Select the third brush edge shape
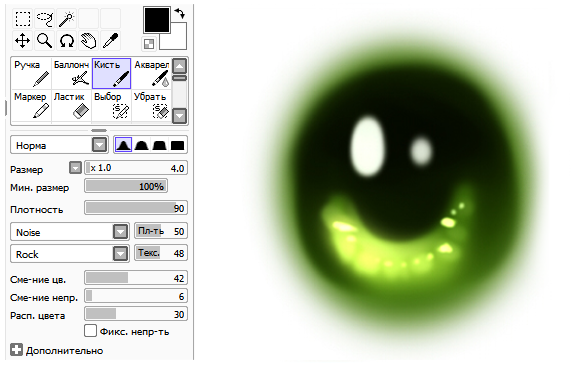 [x=159, y=145]
